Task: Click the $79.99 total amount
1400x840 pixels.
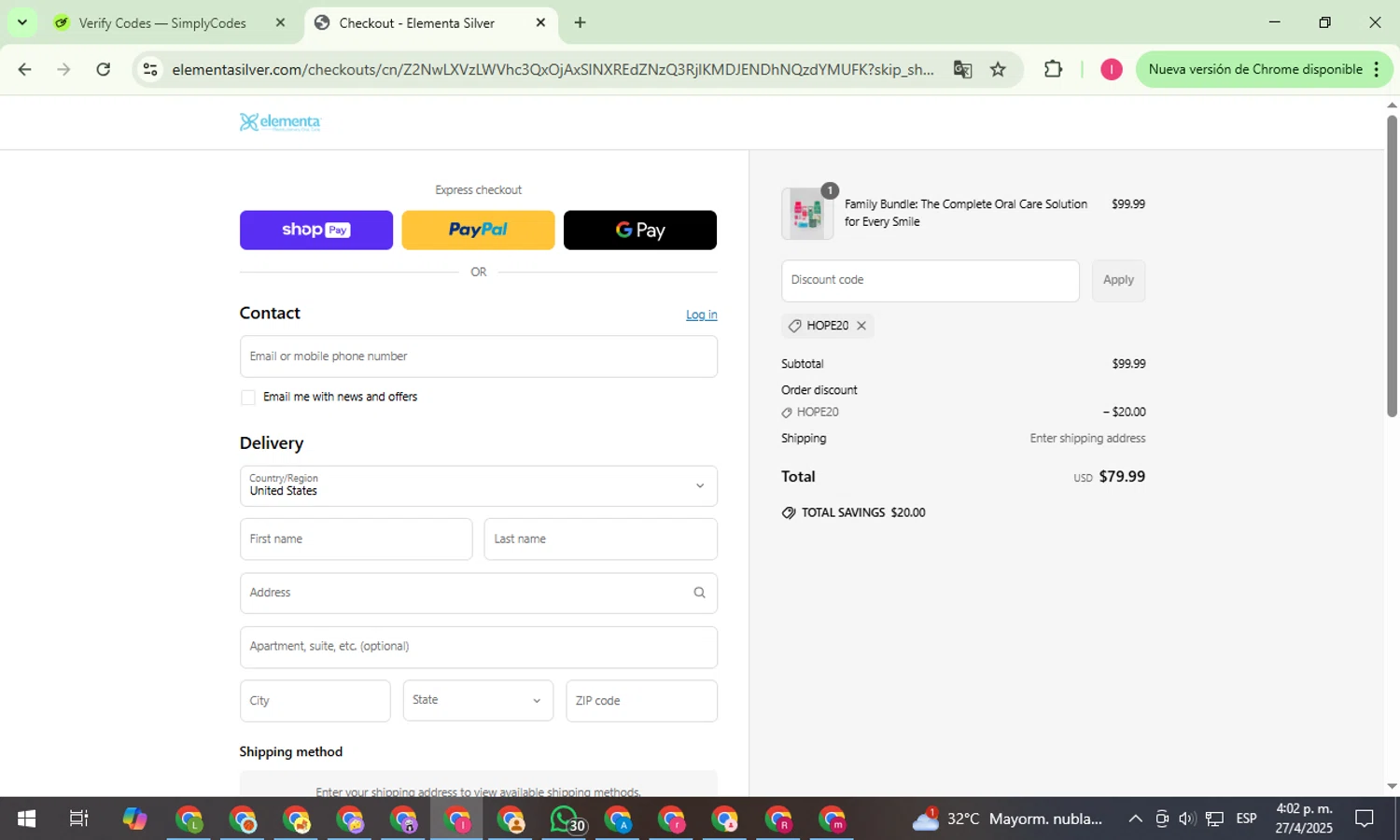Action: point(1122,477)
